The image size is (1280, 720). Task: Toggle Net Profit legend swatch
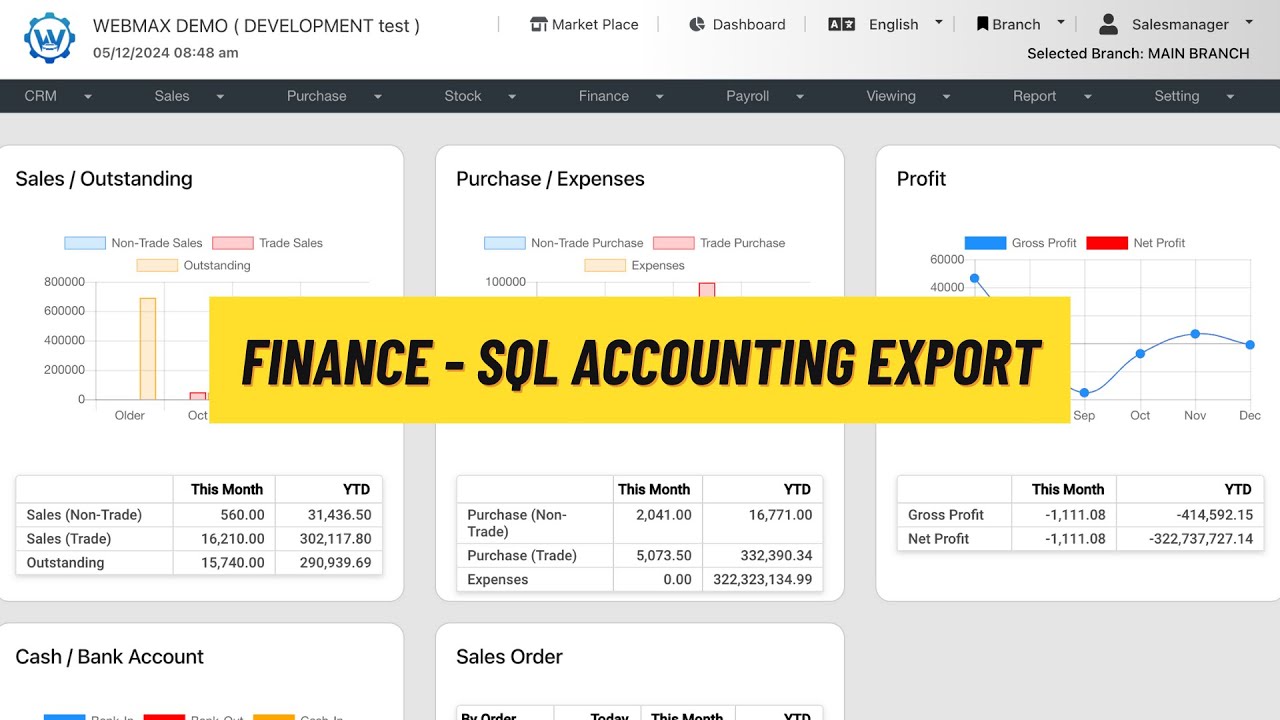pyautogui.click(x=1106, y=243)
